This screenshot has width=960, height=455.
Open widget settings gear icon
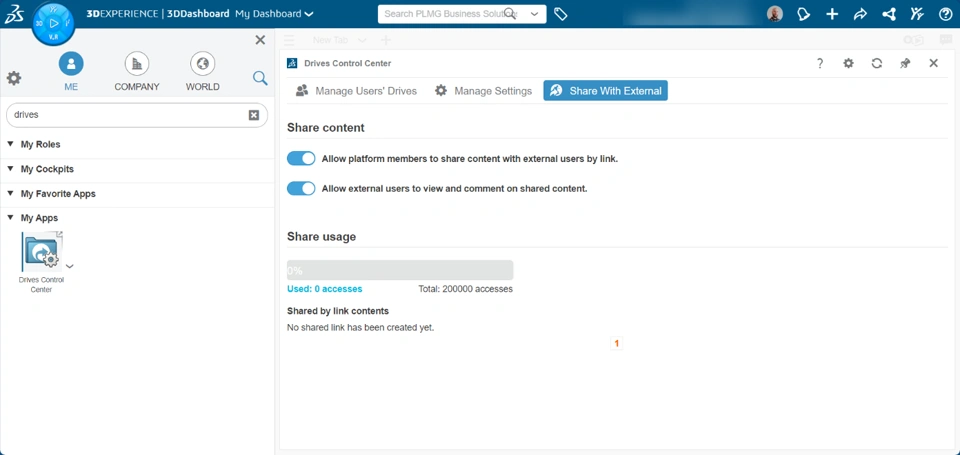tap(848, 63)
